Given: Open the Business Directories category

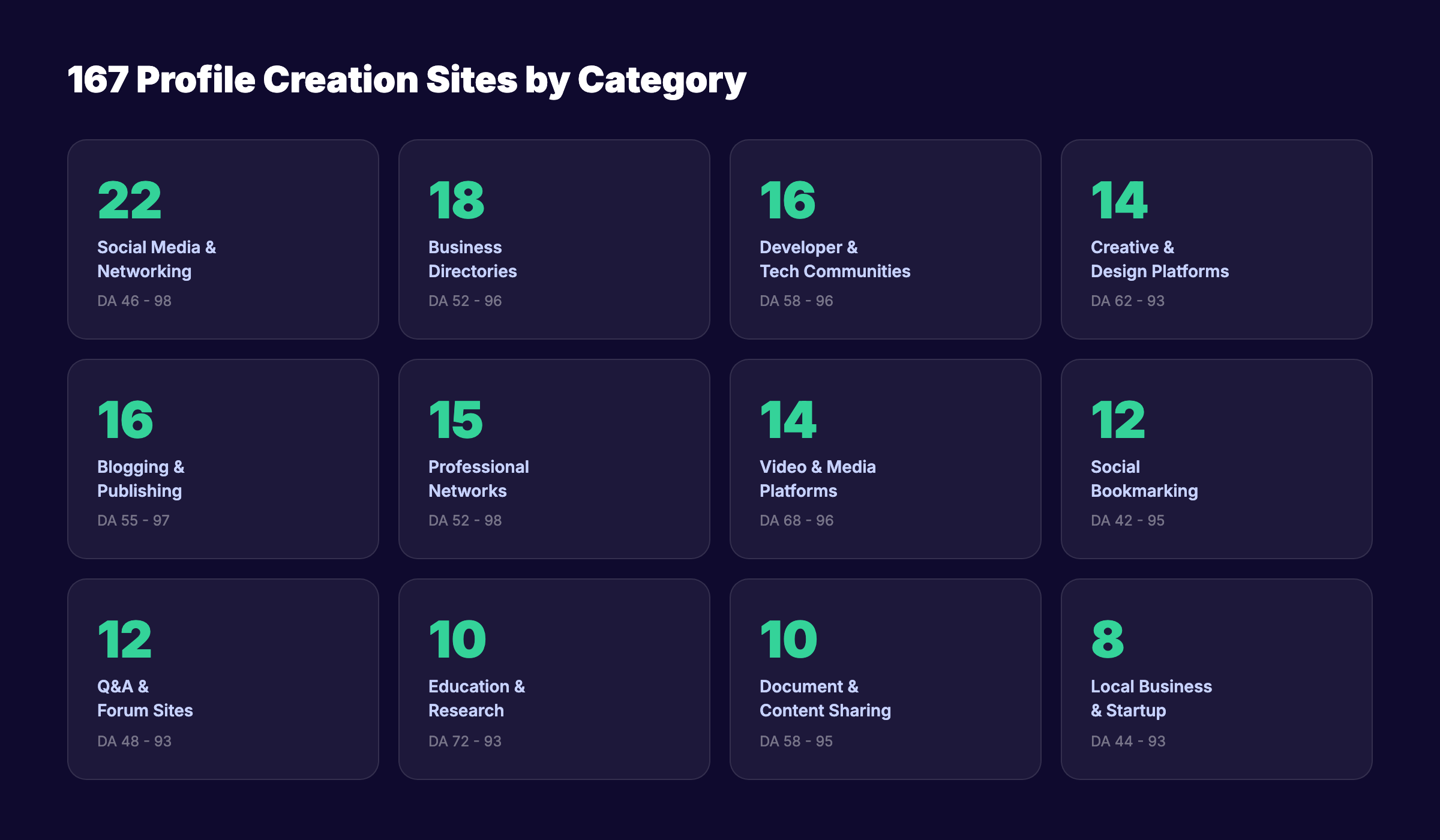Looking at the screenshot, I should point(554,239).
